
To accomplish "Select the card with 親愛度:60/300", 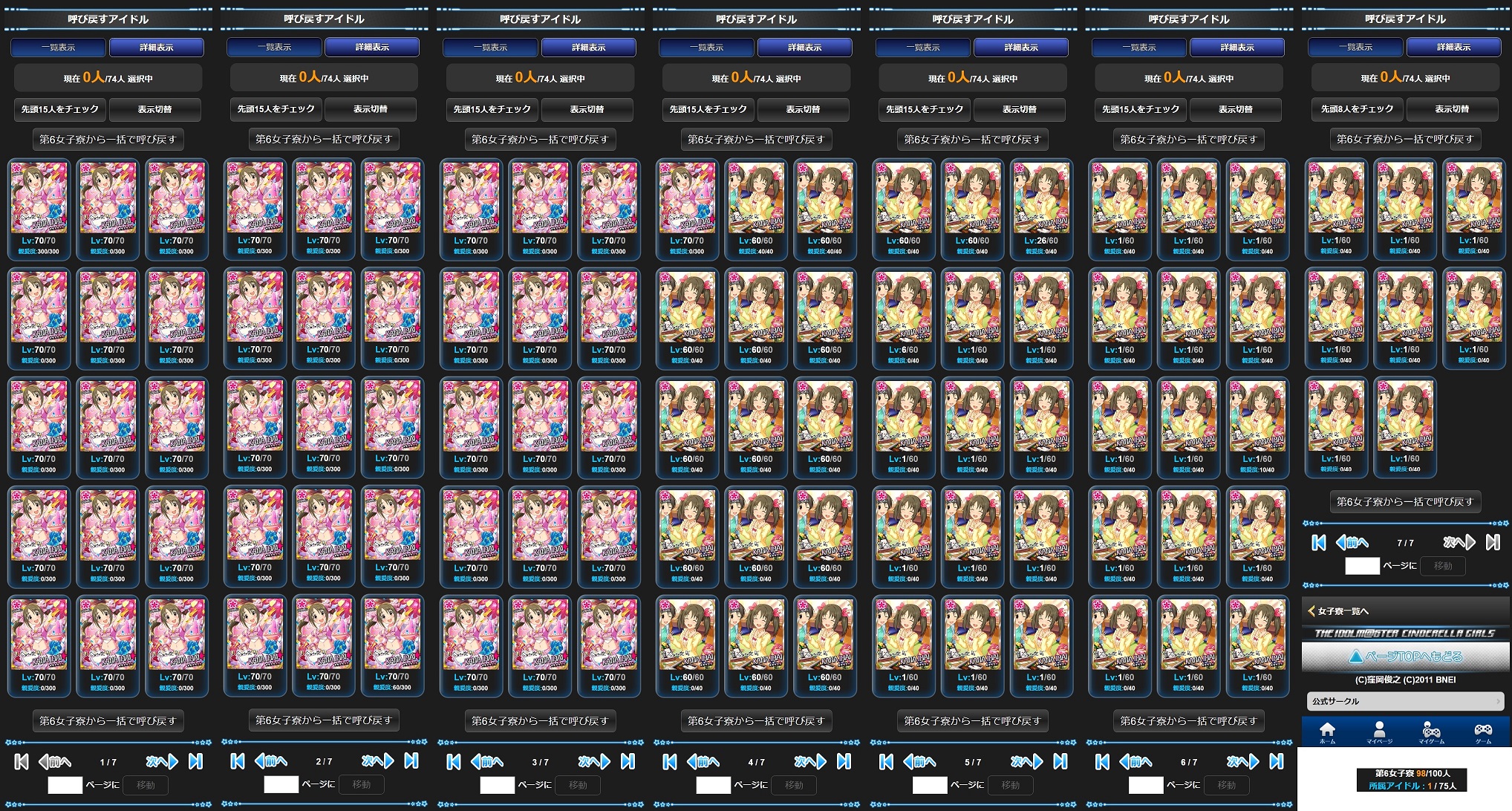I will pyautogui.click(x=392, y=645).
